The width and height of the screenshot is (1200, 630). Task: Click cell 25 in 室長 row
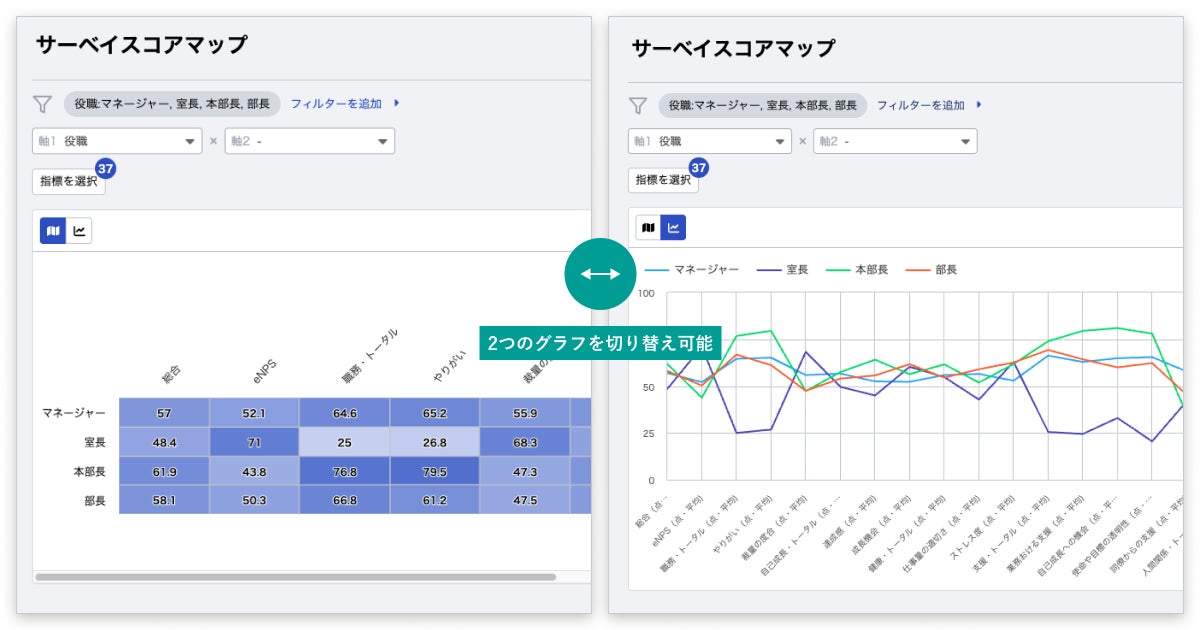pyautogui.click(x=344, y=442)
